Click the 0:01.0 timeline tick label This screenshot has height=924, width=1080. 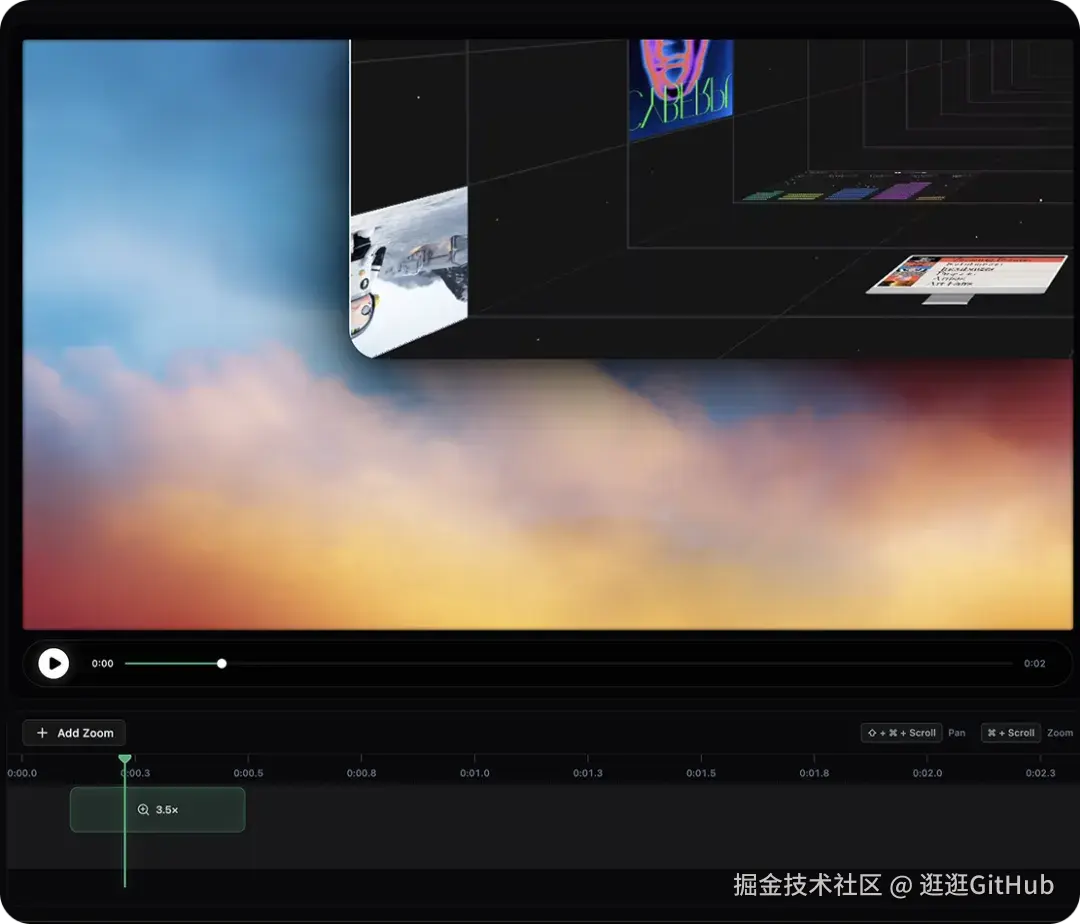click(x=475, y=773)
